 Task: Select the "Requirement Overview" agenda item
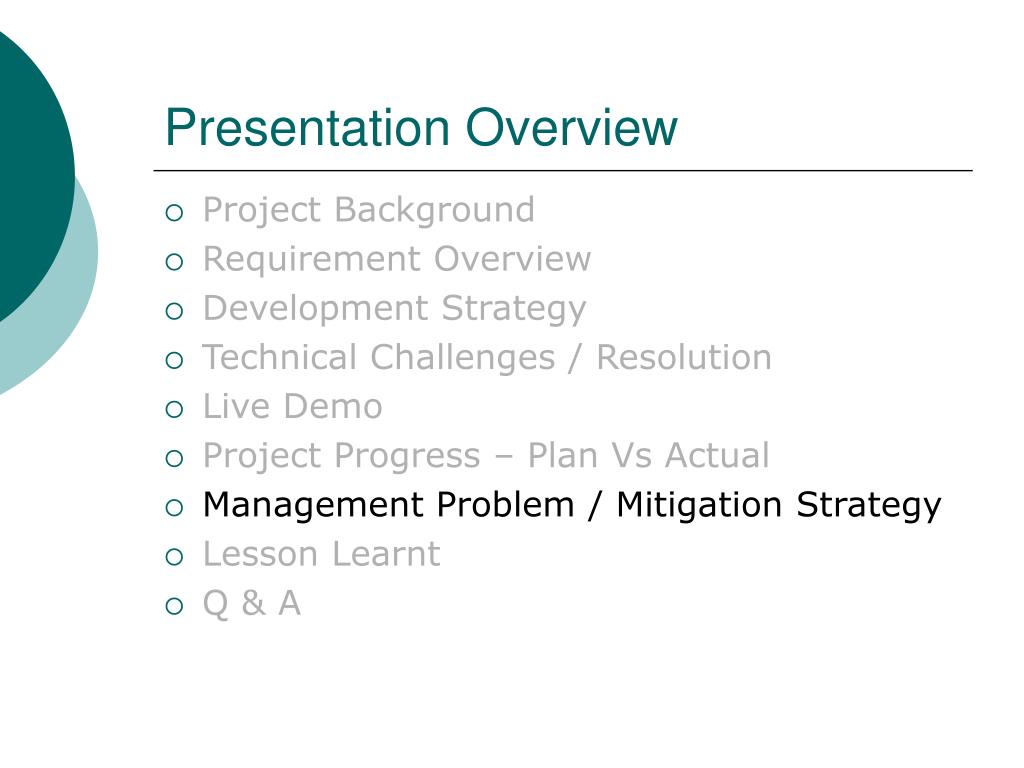396,259
